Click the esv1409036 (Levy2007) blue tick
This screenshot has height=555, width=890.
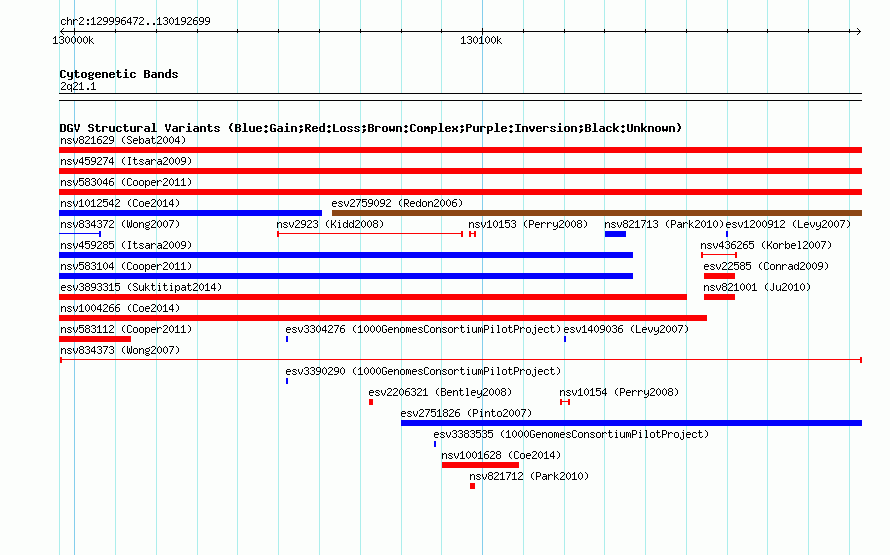pyautogui.click(x=565, y=339)
